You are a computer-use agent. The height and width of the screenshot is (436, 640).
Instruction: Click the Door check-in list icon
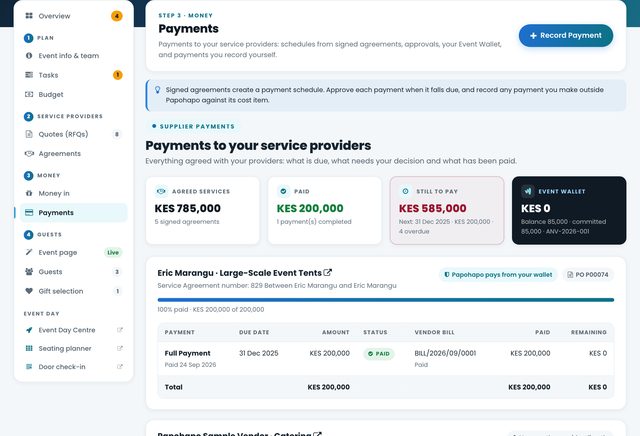pyautogui.click(x=29, y=367)
